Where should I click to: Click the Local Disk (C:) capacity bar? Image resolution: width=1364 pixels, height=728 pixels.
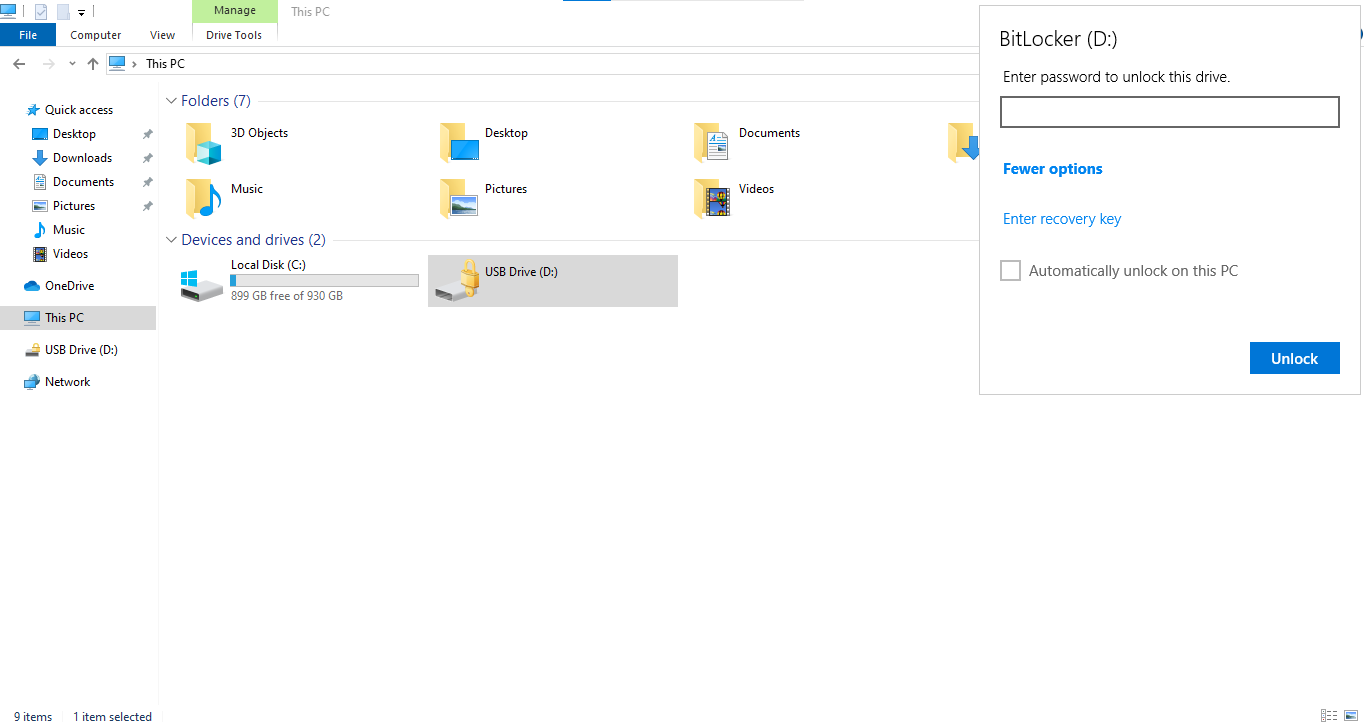click(325, 281)
